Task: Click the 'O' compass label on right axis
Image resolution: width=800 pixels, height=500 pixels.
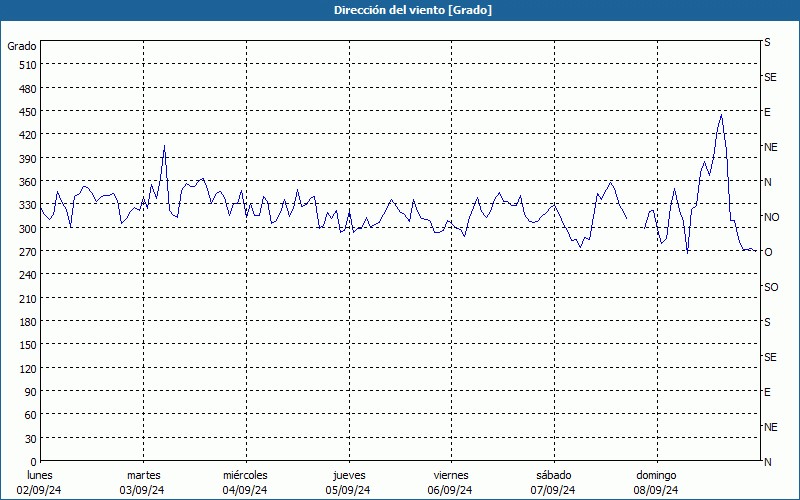Action: [x=768, y=252]
